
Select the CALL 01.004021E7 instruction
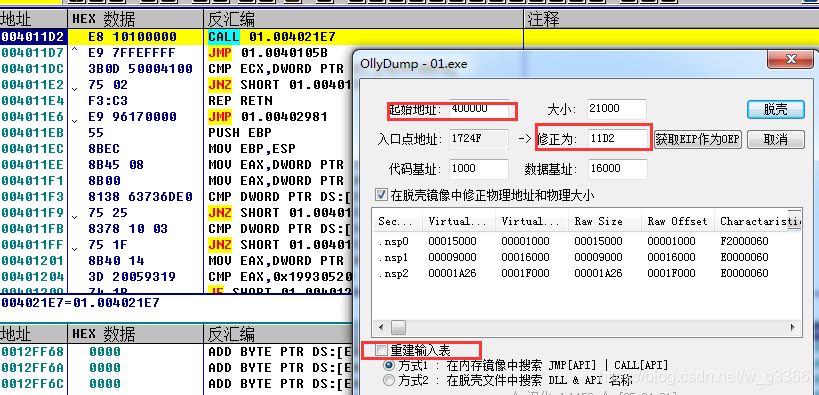272,37
